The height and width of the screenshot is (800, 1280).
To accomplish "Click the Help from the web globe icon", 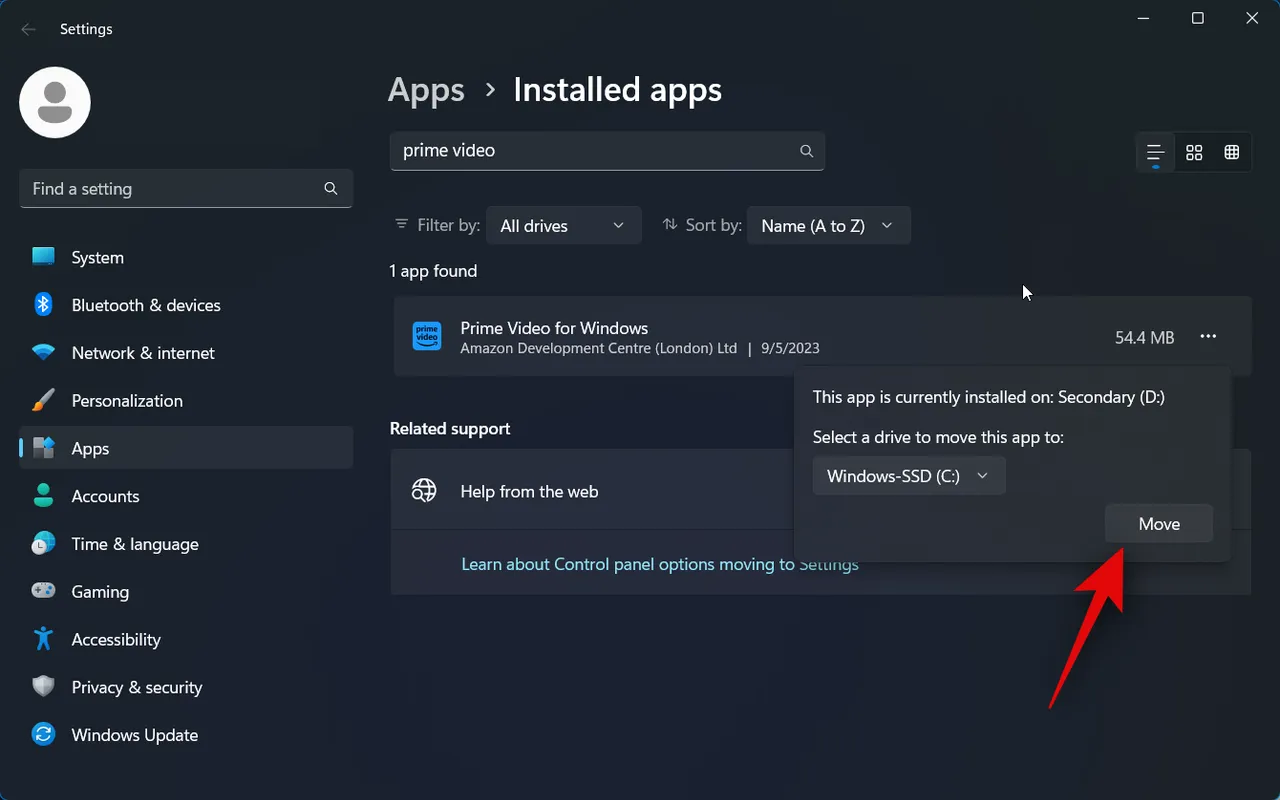I will pyautogui.click(x=425, y=491).
